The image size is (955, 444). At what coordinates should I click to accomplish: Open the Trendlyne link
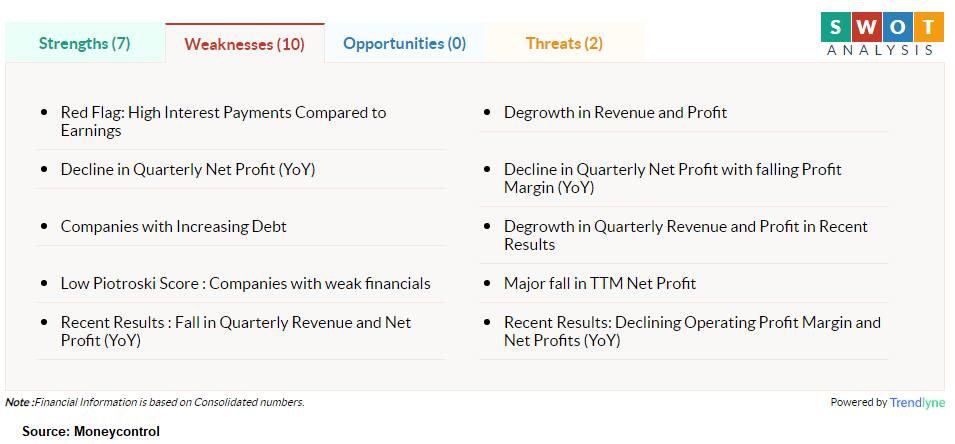pyautogui.click(x=917, y=402)
